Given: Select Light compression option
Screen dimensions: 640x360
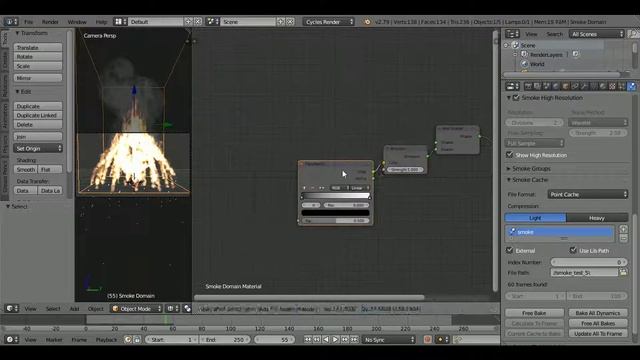Looking at the screenshot, I should coord(536,218).
